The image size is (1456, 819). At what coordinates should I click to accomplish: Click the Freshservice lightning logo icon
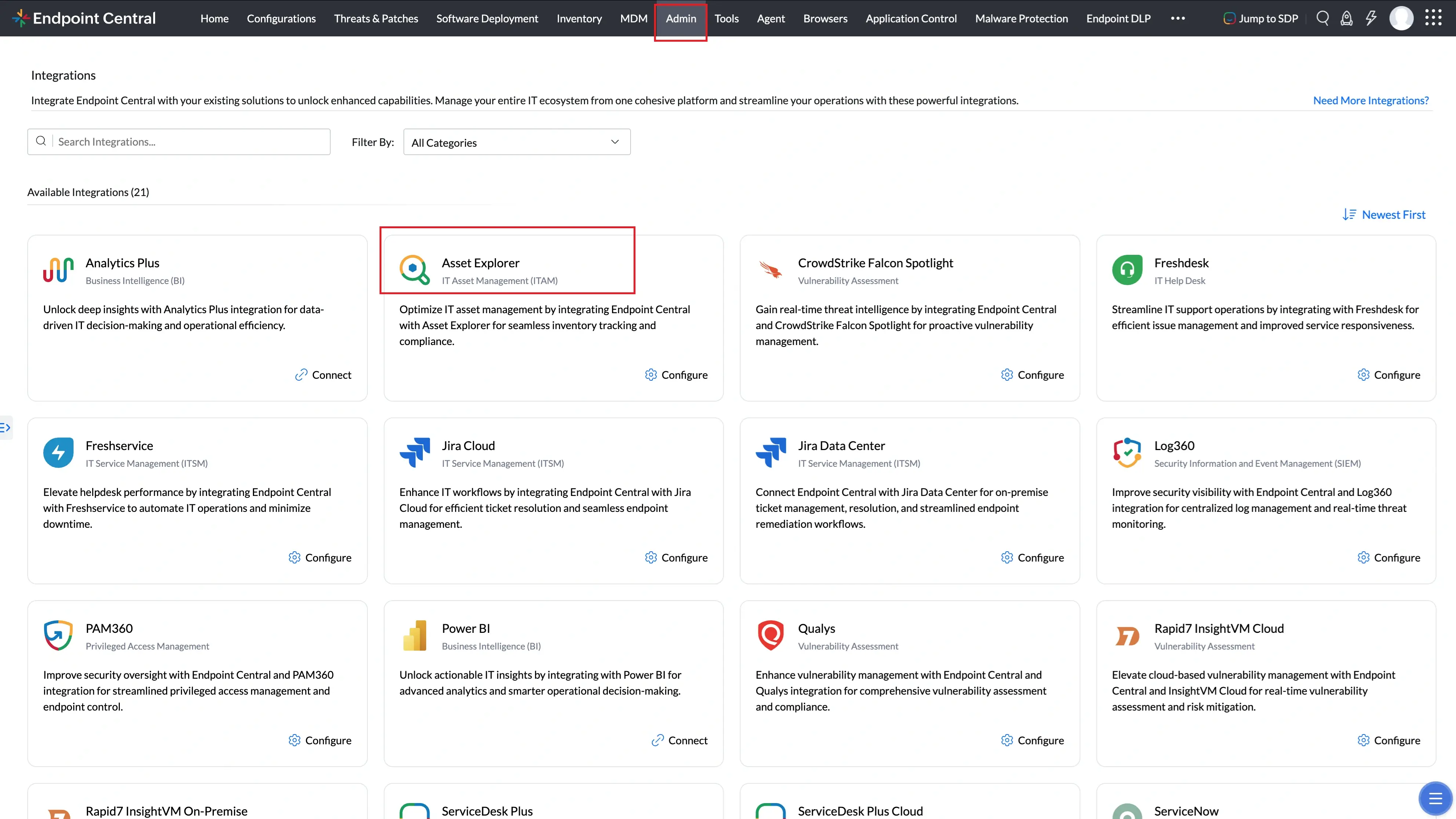[58, 453]
